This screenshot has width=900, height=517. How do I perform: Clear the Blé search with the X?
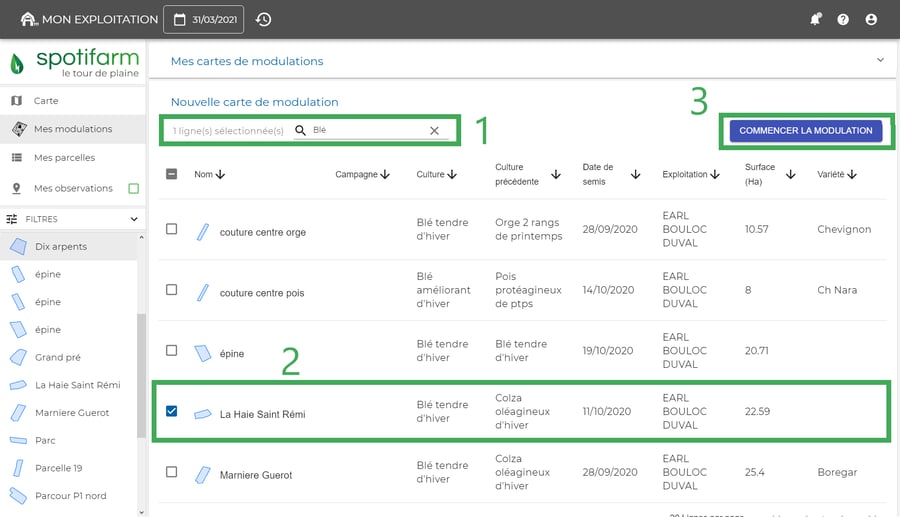(x=435, y=131)
